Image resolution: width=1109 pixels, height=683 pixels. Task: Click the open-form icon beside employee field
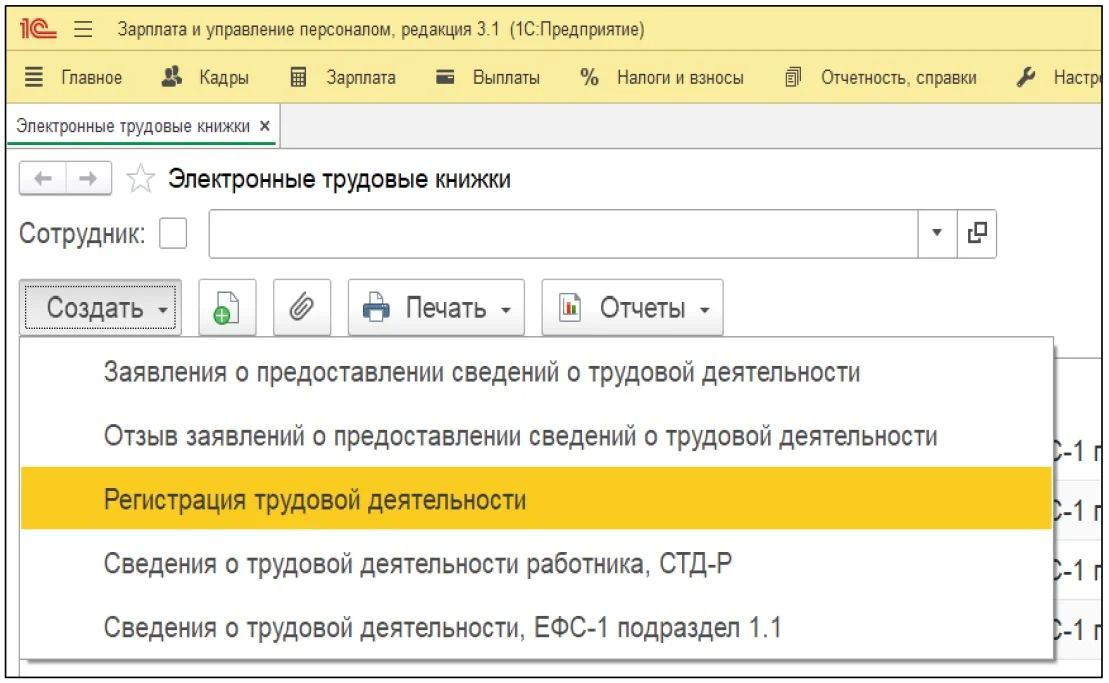tap(976, 234)
